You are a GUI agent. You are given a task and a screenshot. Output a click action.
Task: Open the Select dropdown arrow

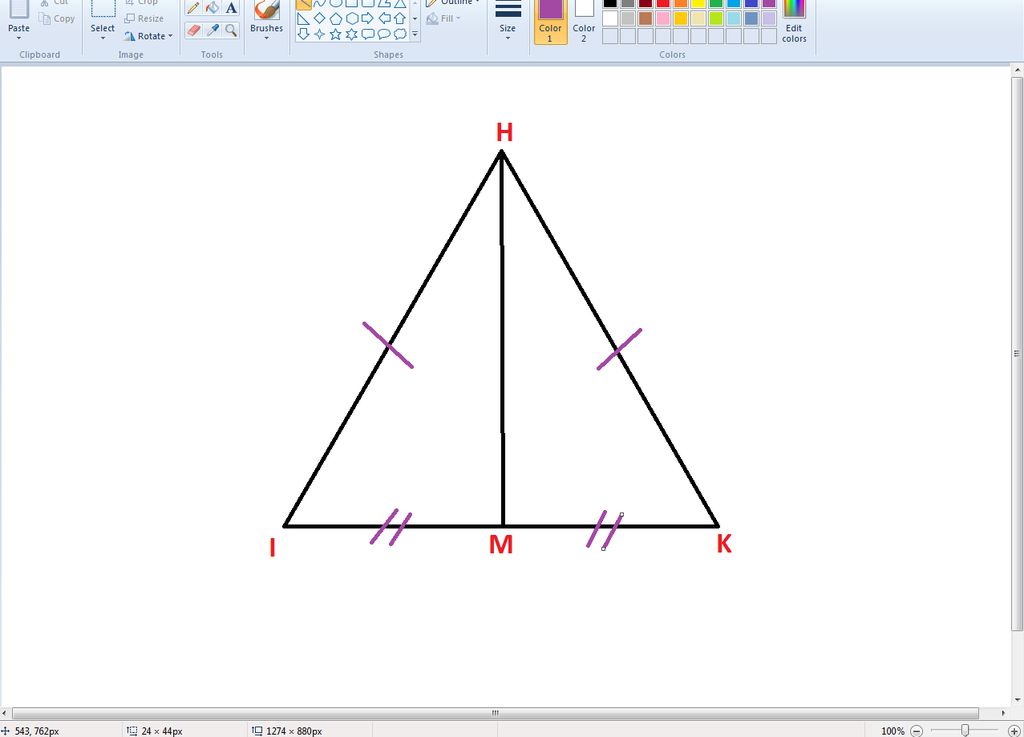pyautogui.click(x=103, y=39)
